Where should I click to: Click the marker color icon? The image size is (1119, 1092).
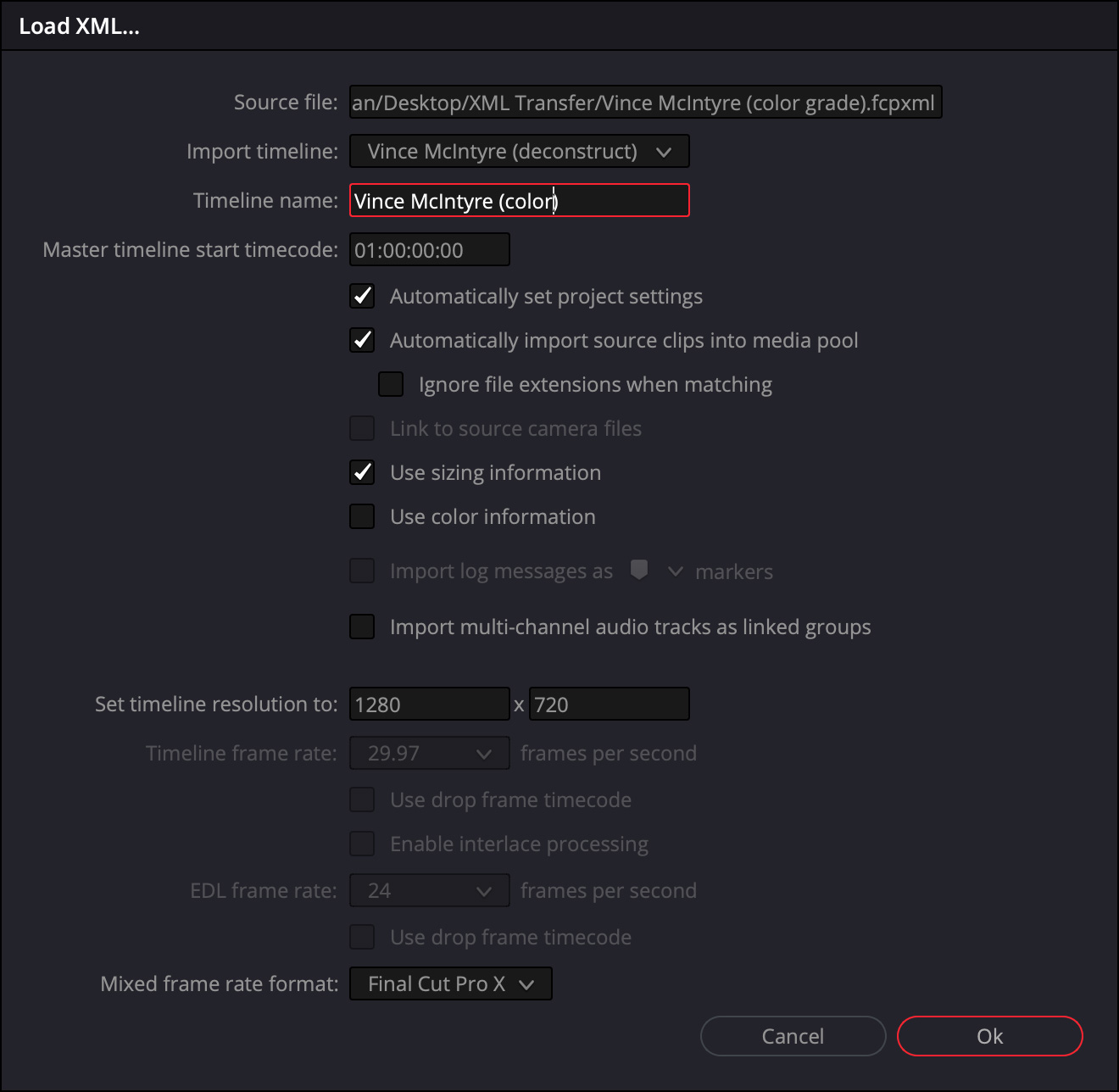click(x=639, y=570)
